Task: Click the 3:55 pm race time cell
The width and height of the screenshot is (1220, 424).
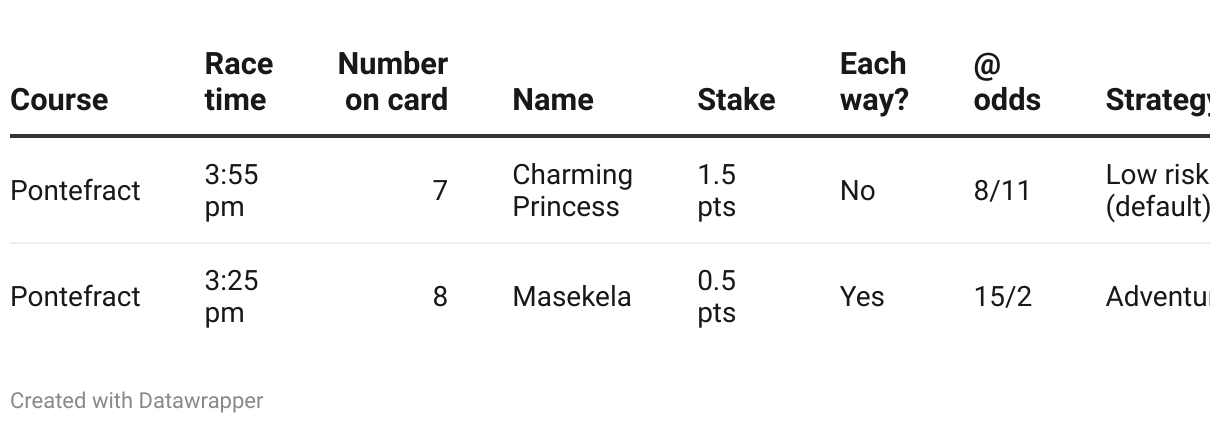Action: click(x=231, y=190)
